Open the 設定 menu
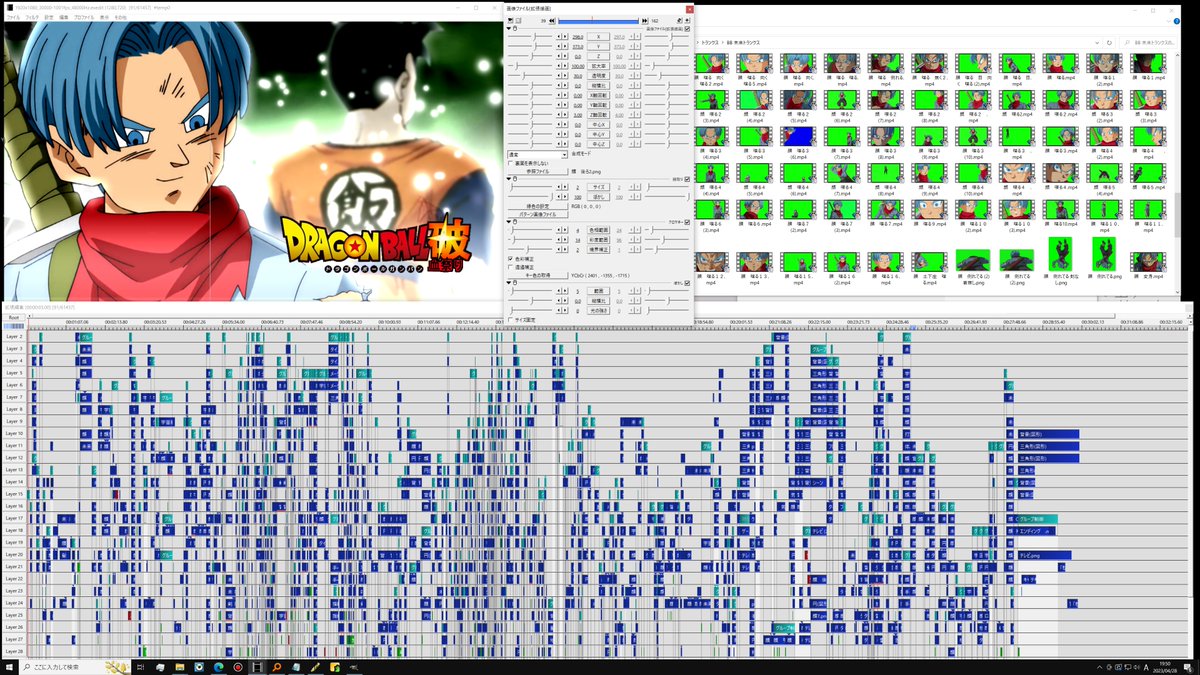Screen dimensions: 1200x675 (48, 18)
